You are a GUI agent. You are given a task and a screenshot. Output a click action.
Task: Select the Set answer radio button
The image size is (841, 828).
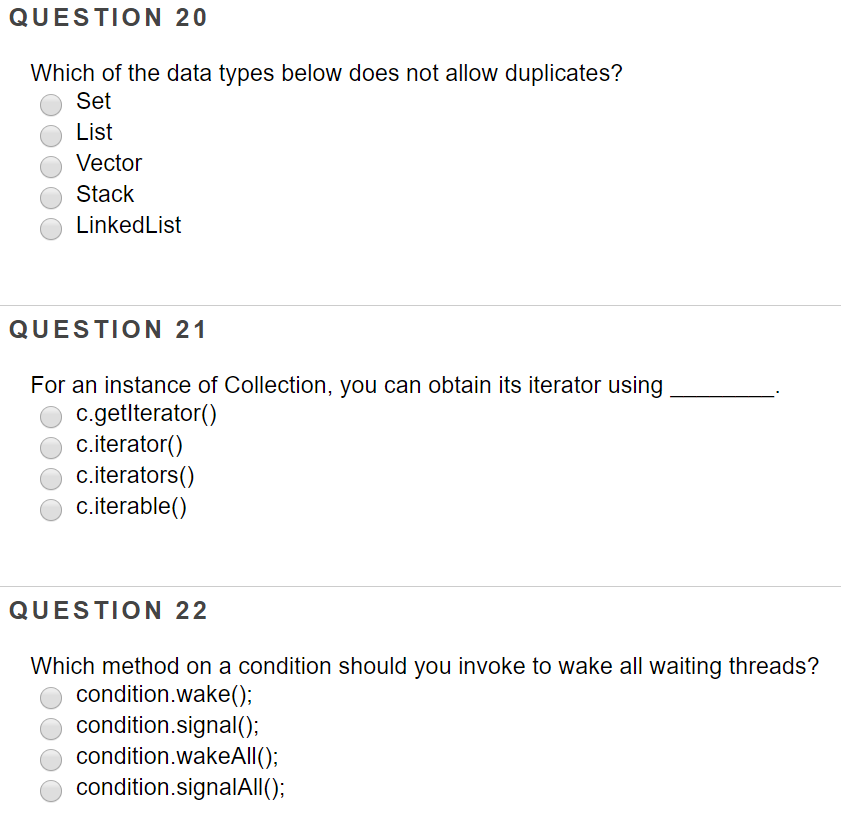click(x=51, y=103)
